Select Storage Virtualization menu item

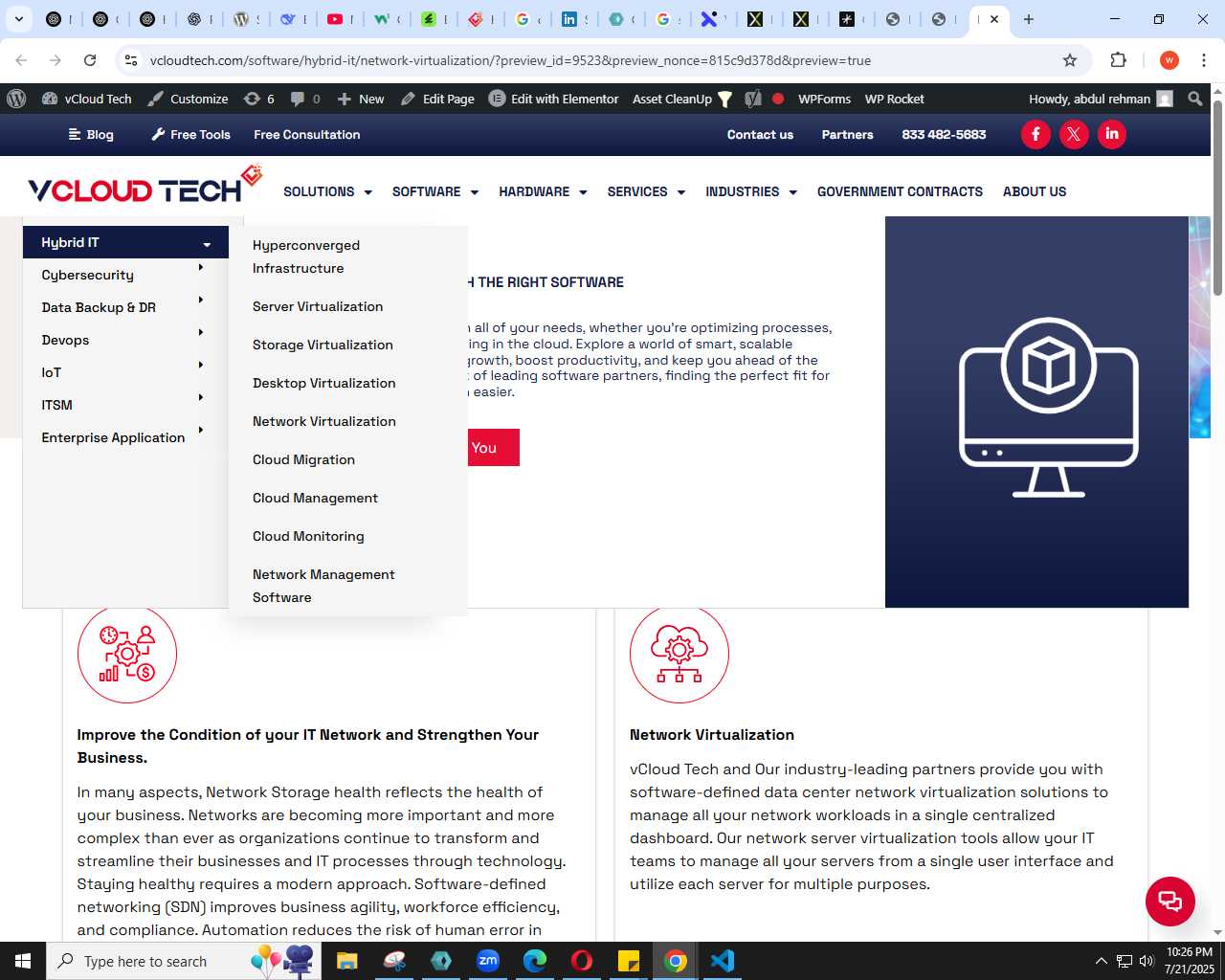323,345
